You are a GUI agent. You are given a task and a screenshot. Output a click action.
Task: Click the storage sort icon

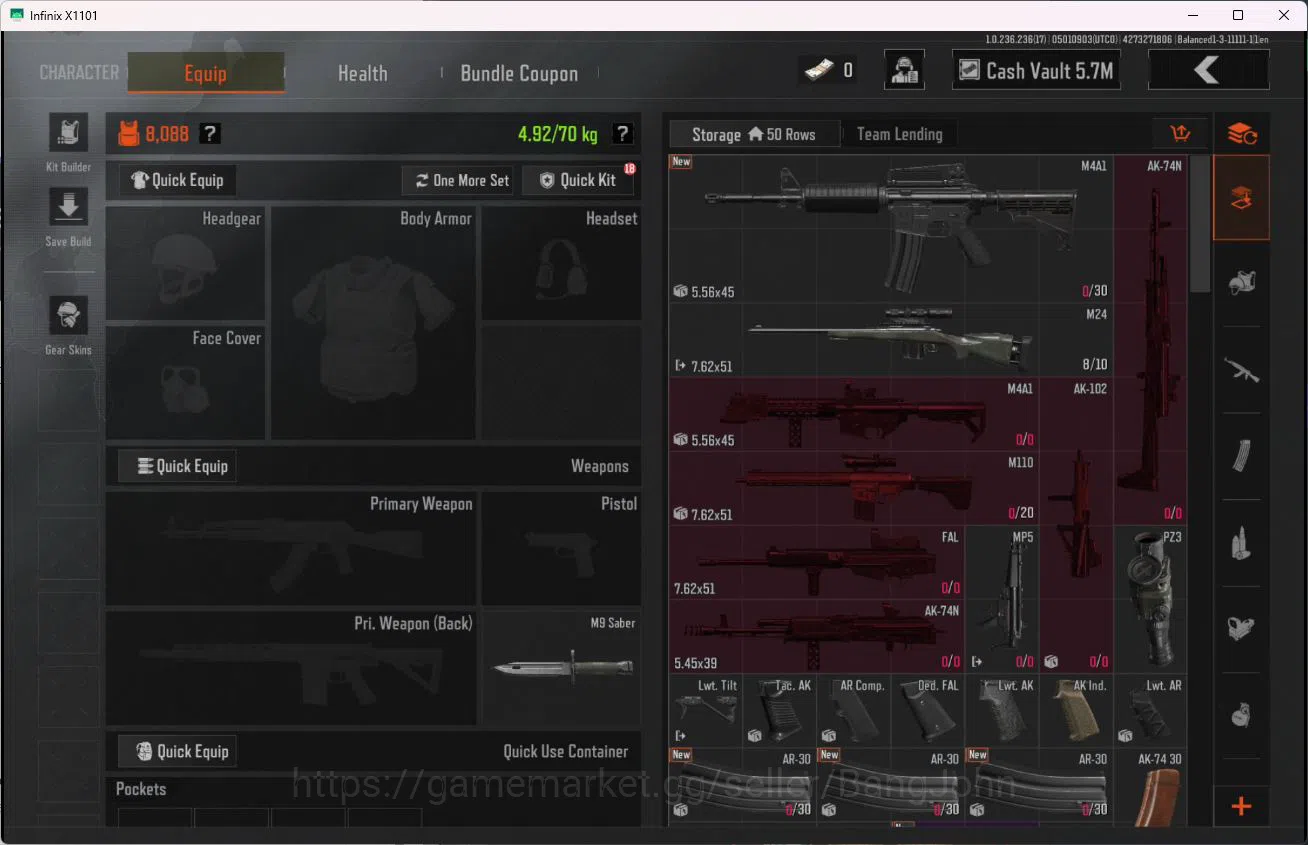tap(1179, 134)
